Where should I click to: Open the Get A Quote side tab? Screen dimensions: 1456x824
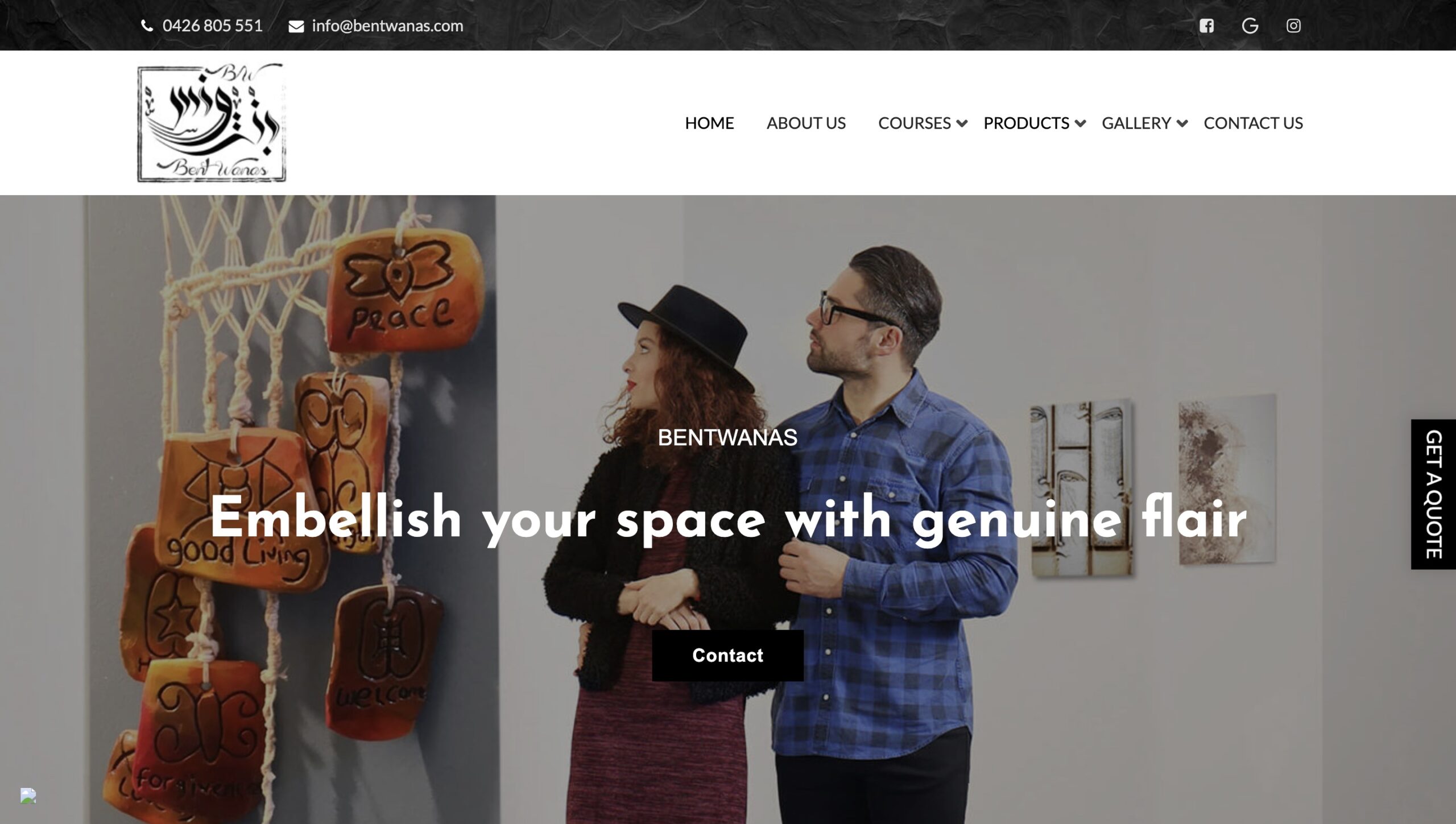pos(1433,494)
